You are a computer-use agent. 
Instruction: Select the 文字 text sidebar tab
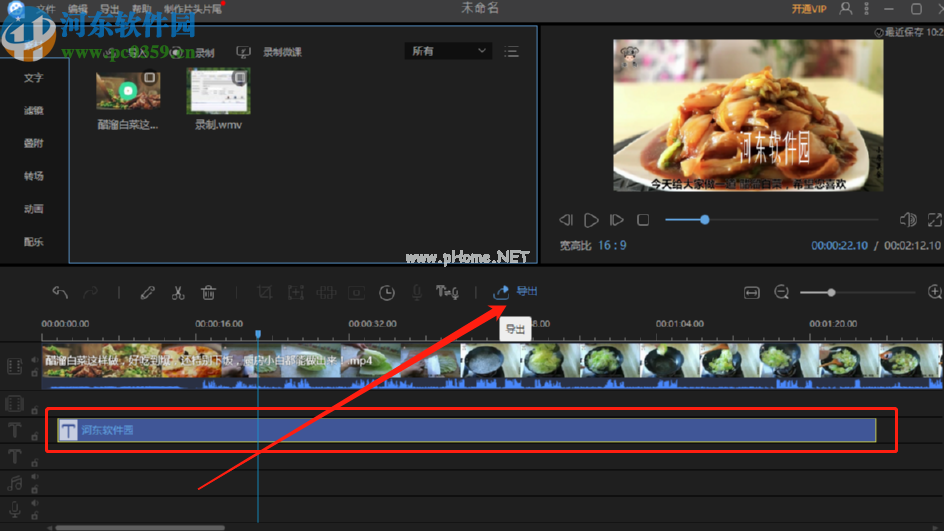34,78
